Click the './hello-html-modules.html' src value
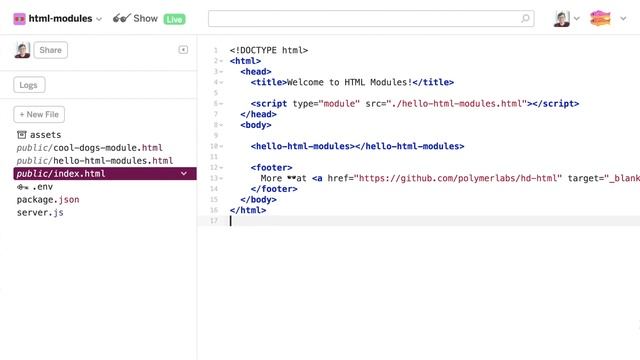640x360 pixels. (x=457, y=104)
